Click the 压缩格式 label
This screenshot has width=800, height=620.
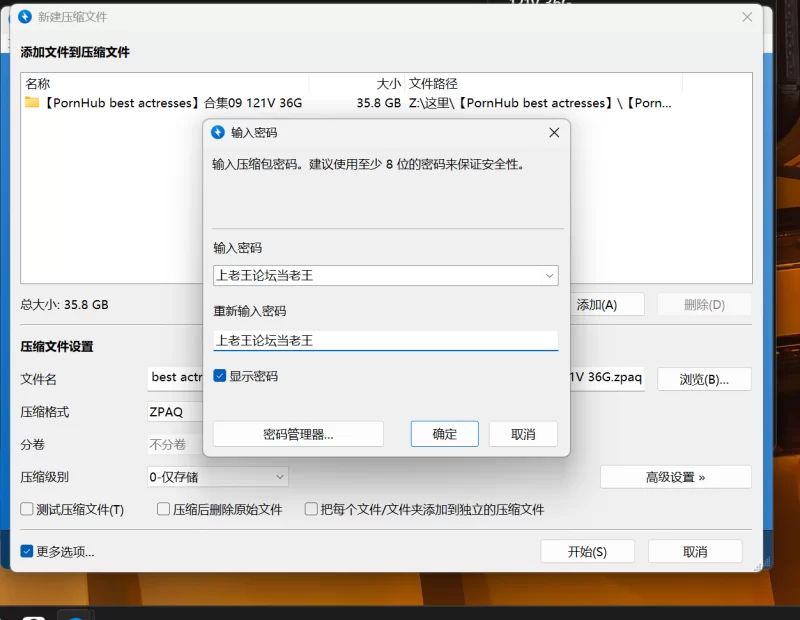tap(44, 412)
